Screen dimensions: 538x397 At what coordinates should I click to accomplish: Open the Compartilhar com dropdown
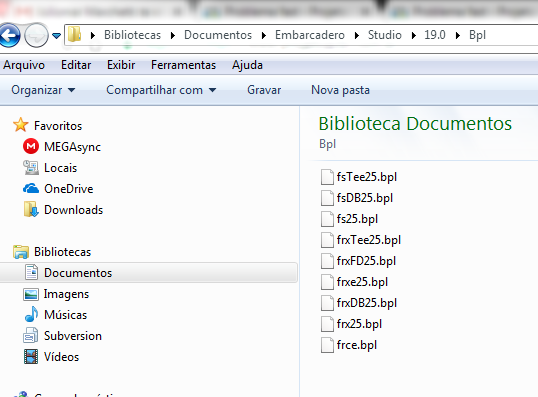pos(161,90)
